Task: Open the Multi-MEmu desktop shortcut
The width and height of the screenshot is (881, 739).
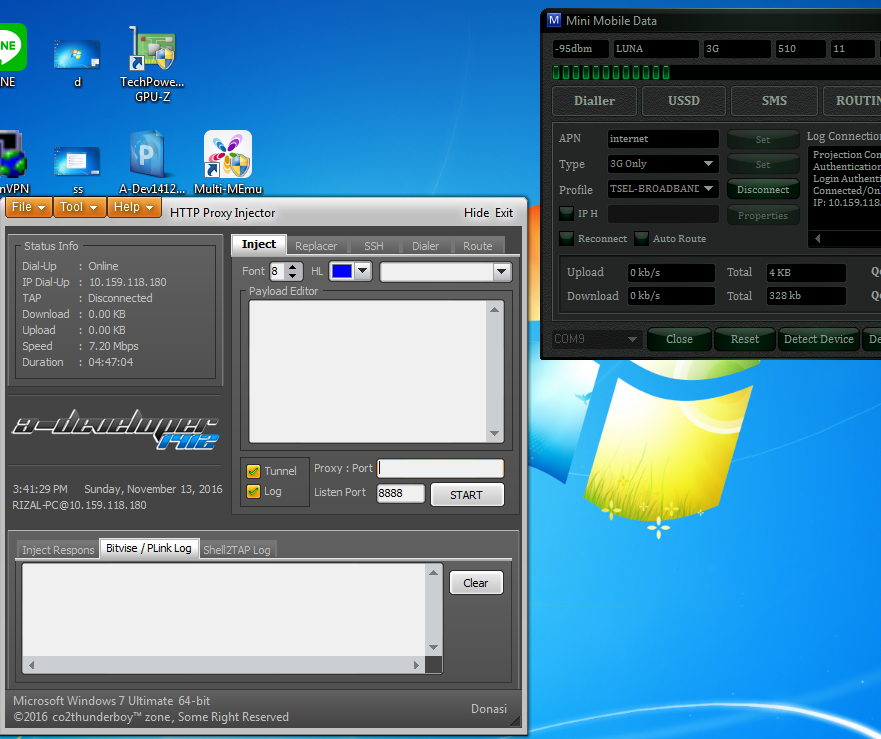Action: click(228, 163)
